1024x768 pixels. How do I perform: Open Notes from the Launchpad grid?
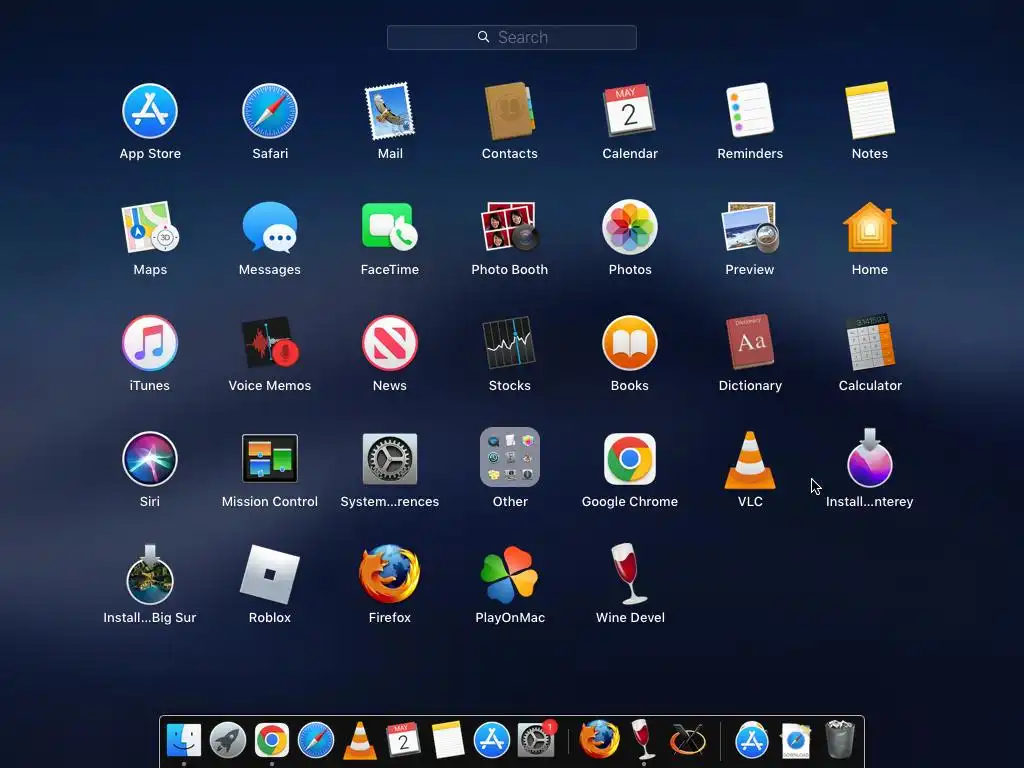coord(870,111)
